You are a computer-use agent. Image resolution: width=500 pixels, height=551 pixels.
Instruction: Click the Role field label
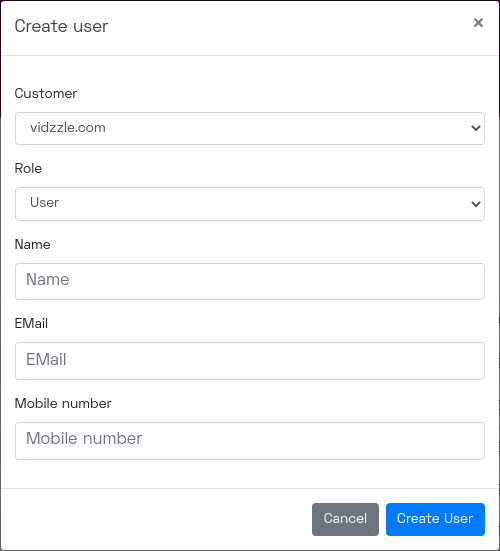pyautogui.click(x=28, y=169)
